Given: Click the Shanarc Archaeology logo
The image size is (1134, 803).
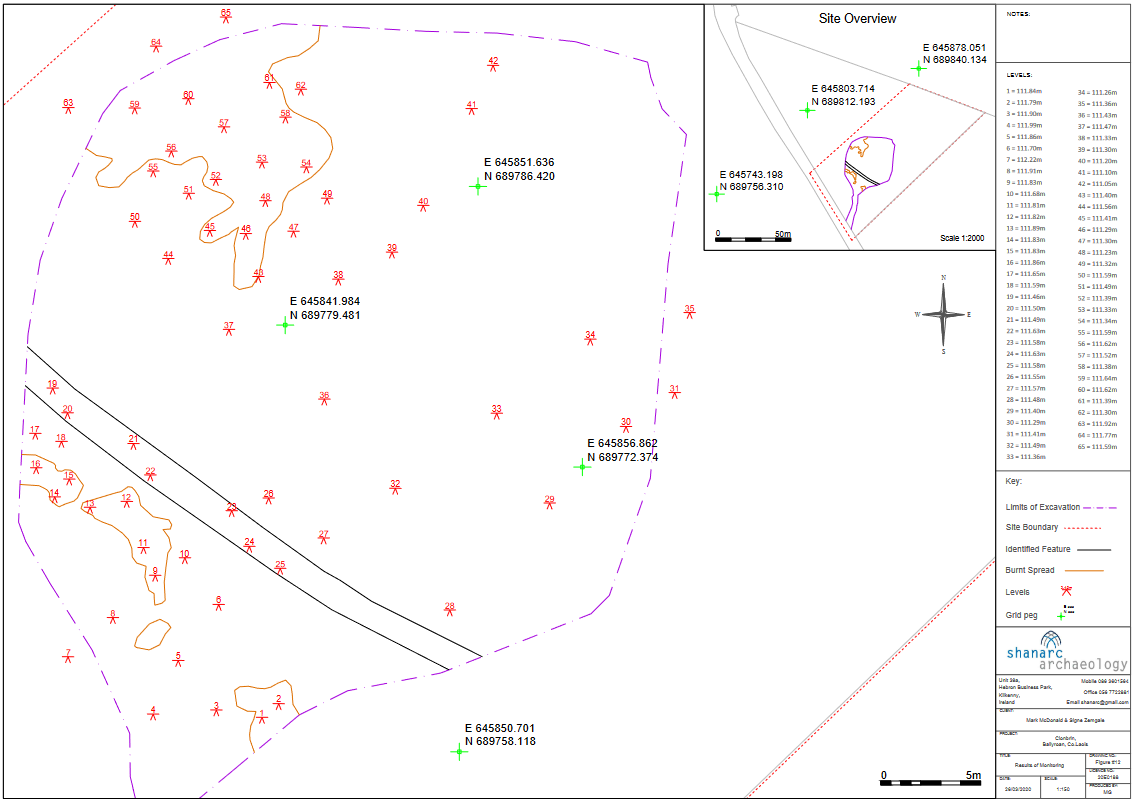Looking at the screenshot, I should 1064,653.
